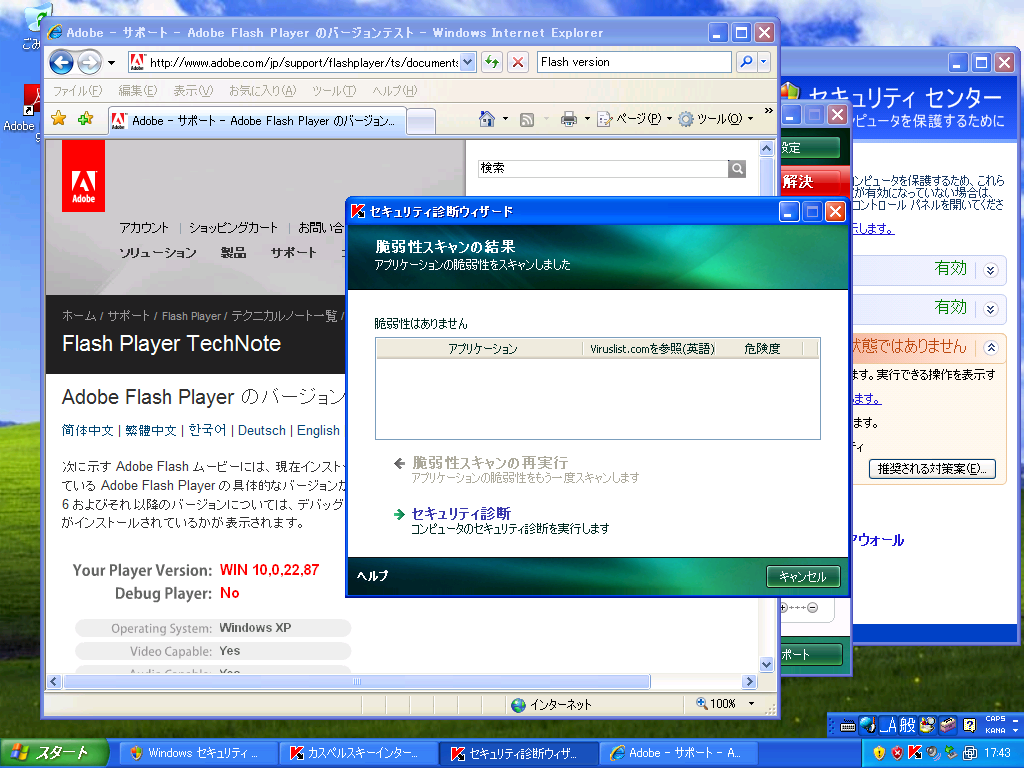1024x768 pixels.
Task: Go back in Internet Explorer
Action: coord(62,63)
